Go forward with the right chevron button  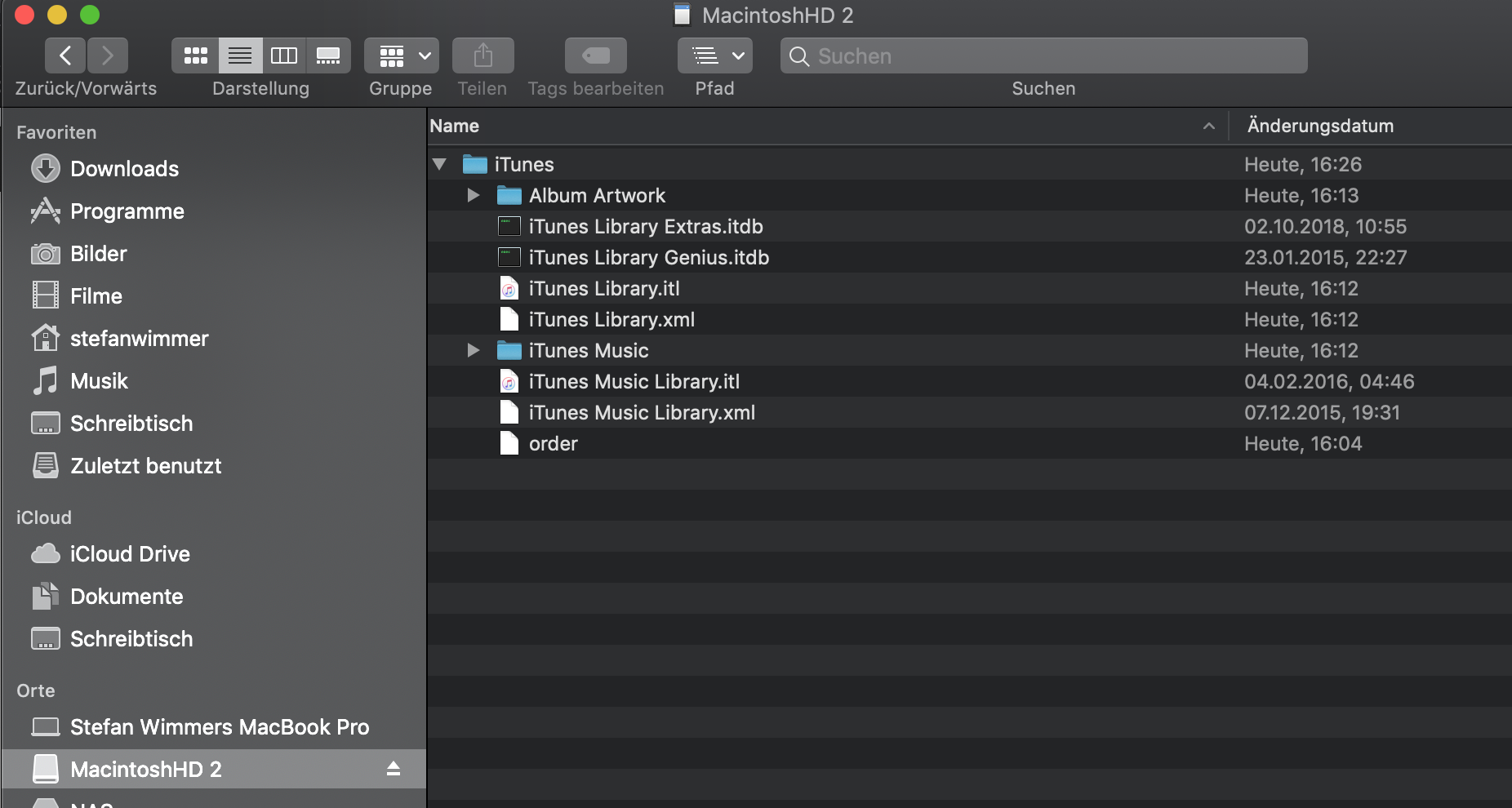tap(108, 55)
